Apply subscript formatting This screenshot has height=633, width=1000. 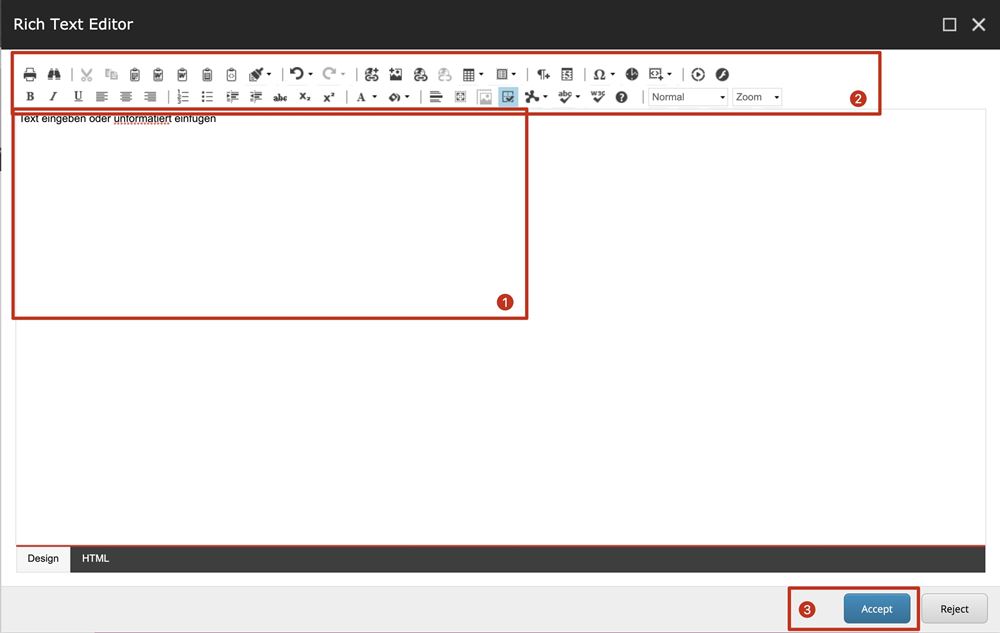pos(305,97)
